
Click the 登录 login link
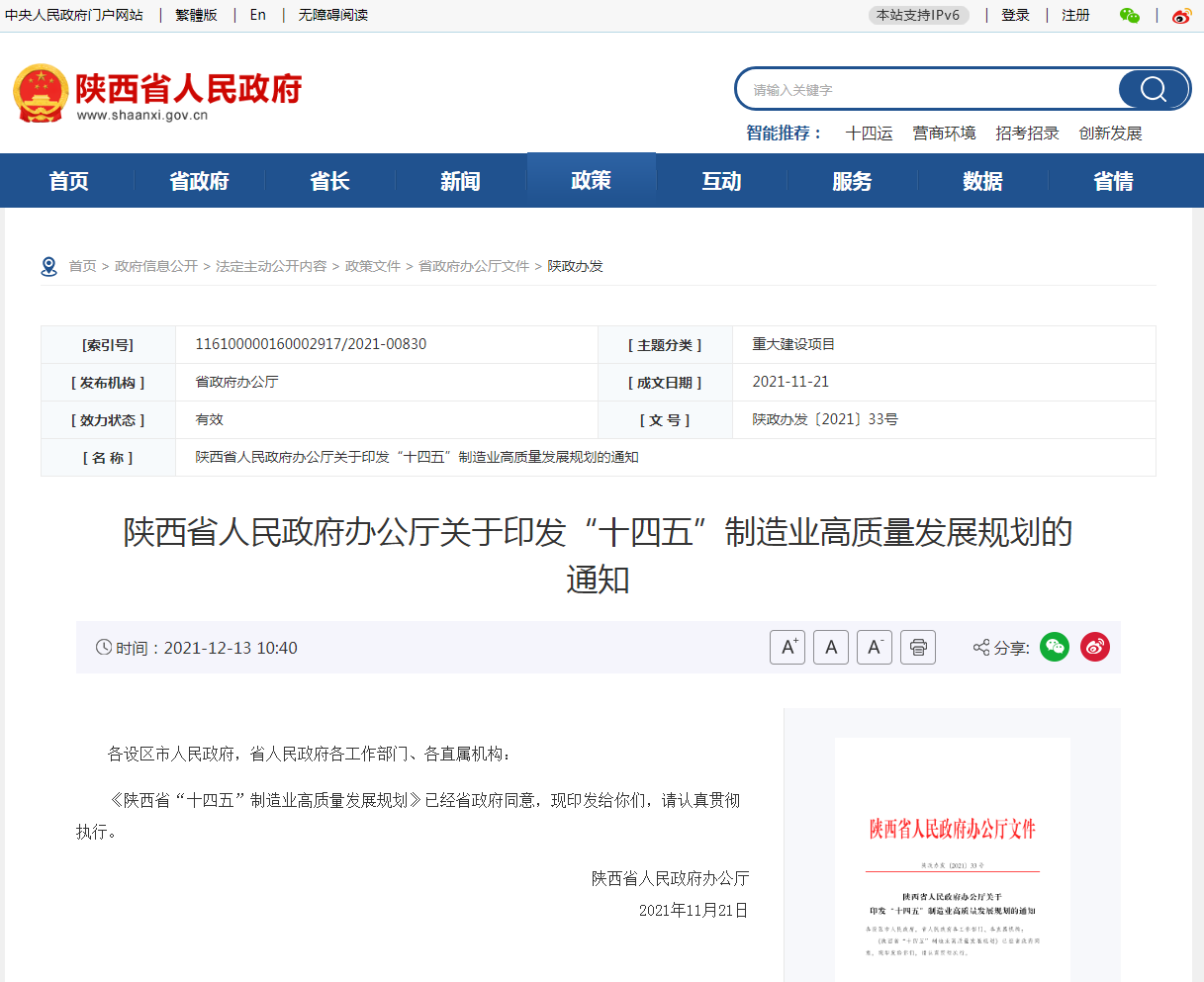pos(1015,16)
